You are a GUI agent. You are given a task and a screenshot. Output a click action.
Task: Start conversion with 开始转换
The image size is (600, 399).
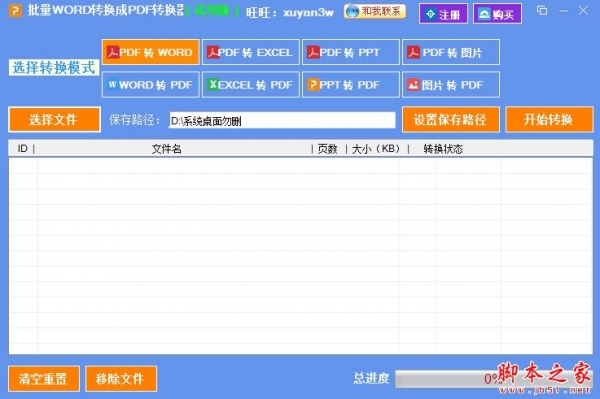549,120
